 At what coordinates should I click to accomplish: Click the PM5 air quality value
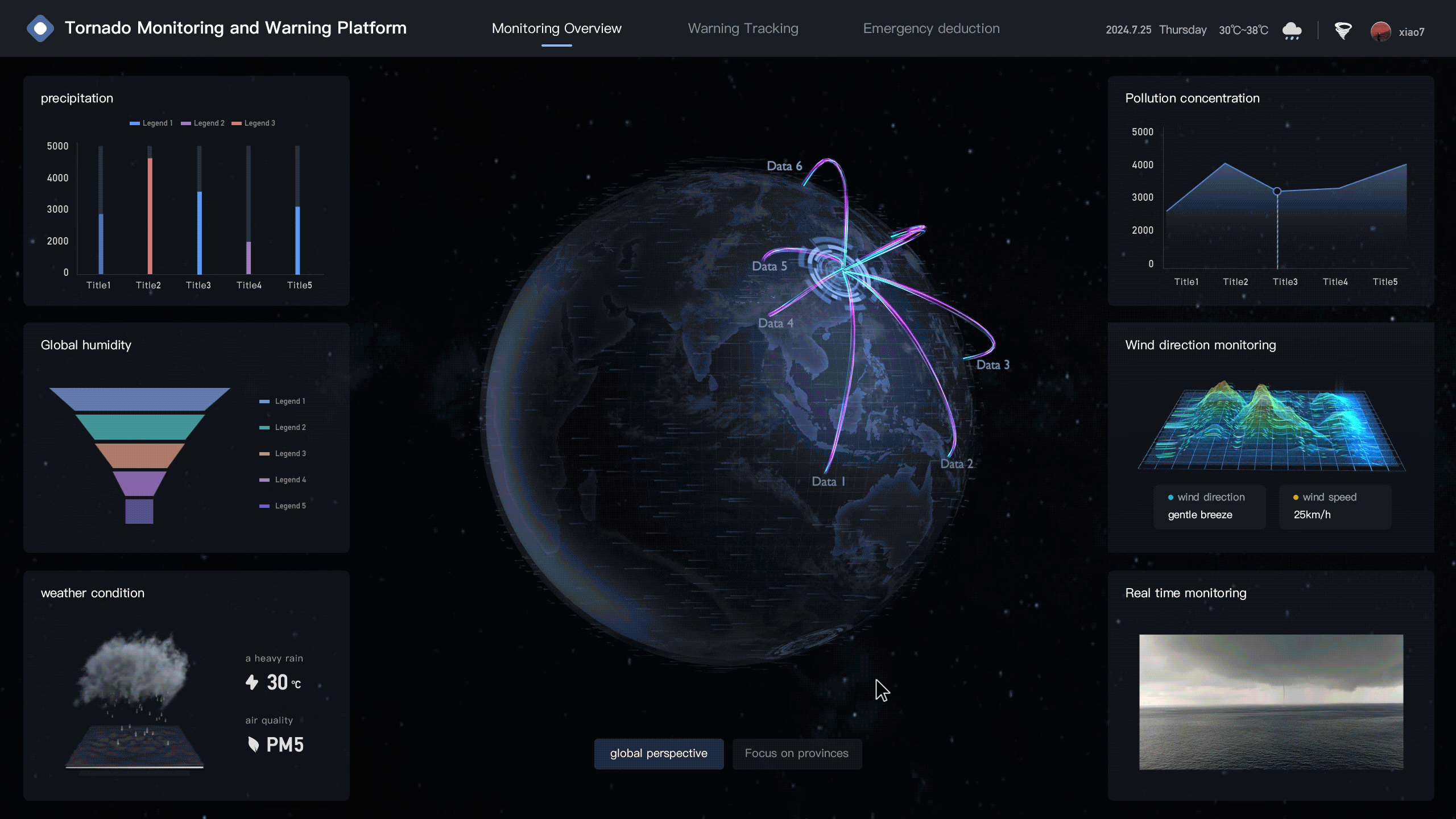285,744
